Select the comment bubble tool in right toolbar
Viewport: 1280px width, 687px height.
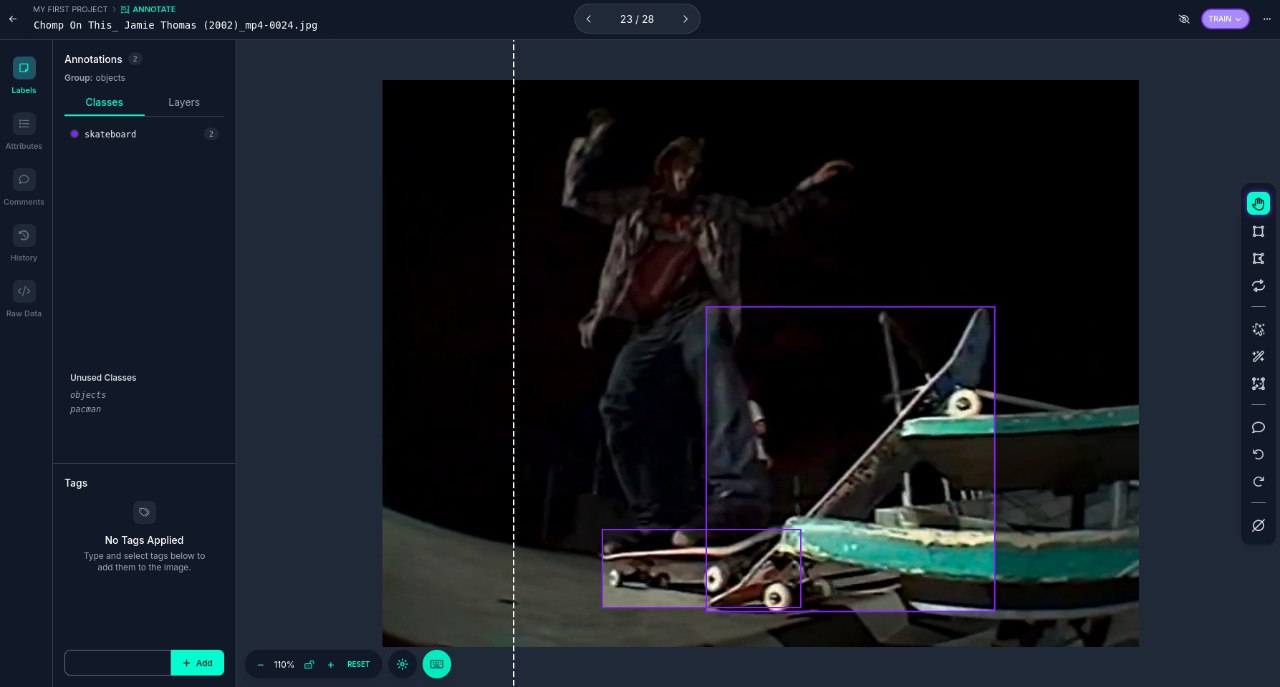tap(1258, 427)
